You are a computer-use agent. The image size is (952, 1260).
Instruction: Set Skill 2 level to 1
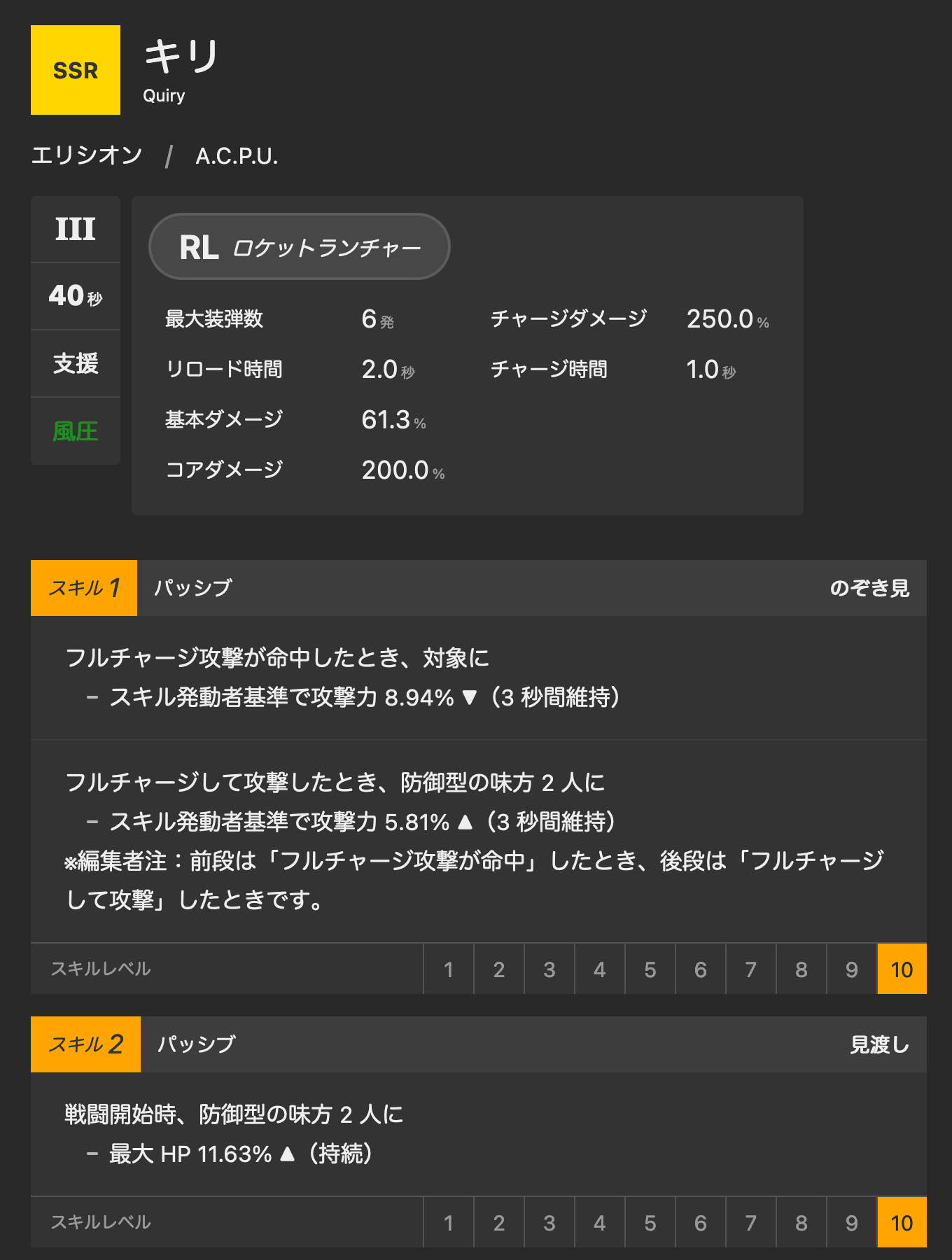(449, 1223)
